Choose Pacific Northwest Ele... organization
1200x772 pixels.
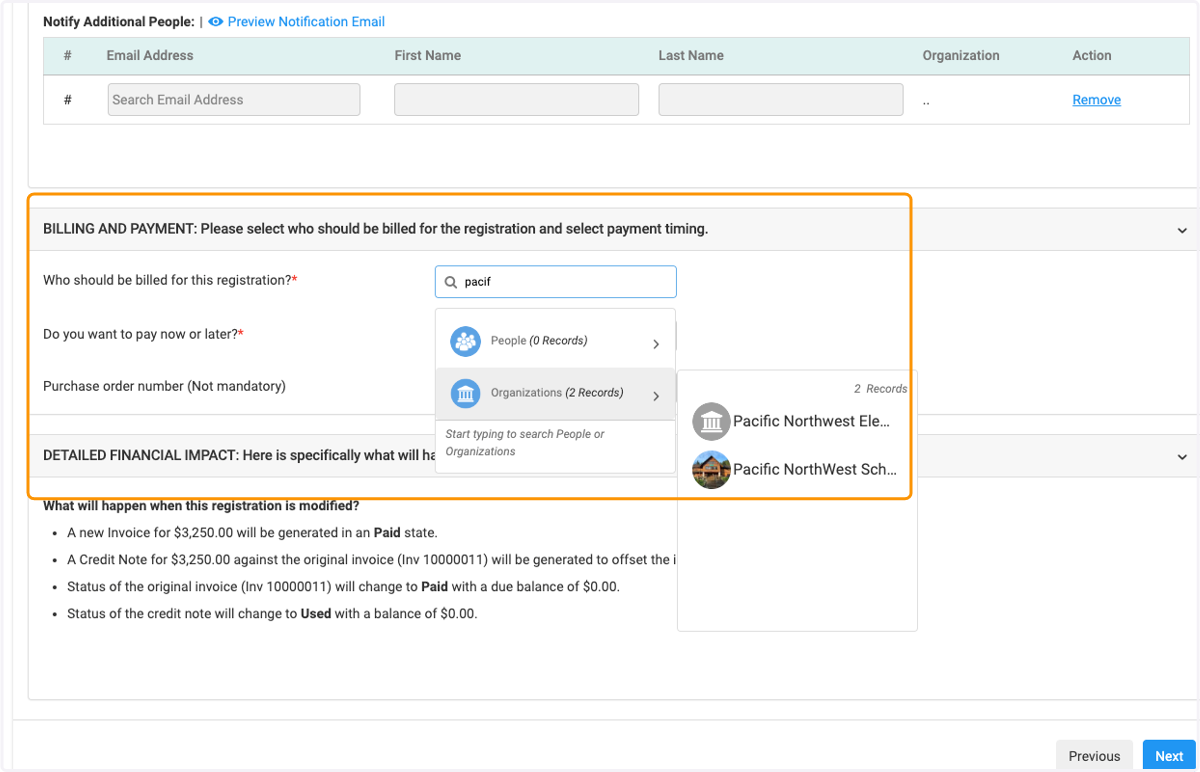coord(797,422)
